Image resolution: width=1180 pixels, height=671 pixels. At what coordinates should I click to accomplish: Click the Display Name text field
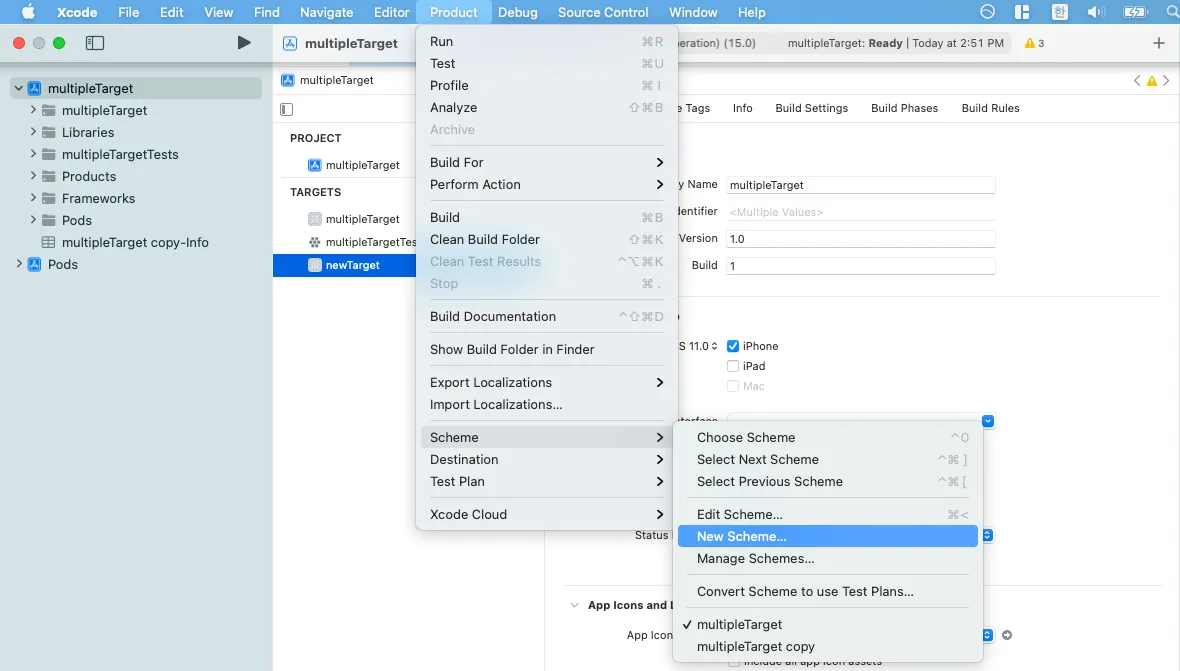(861, 185)
